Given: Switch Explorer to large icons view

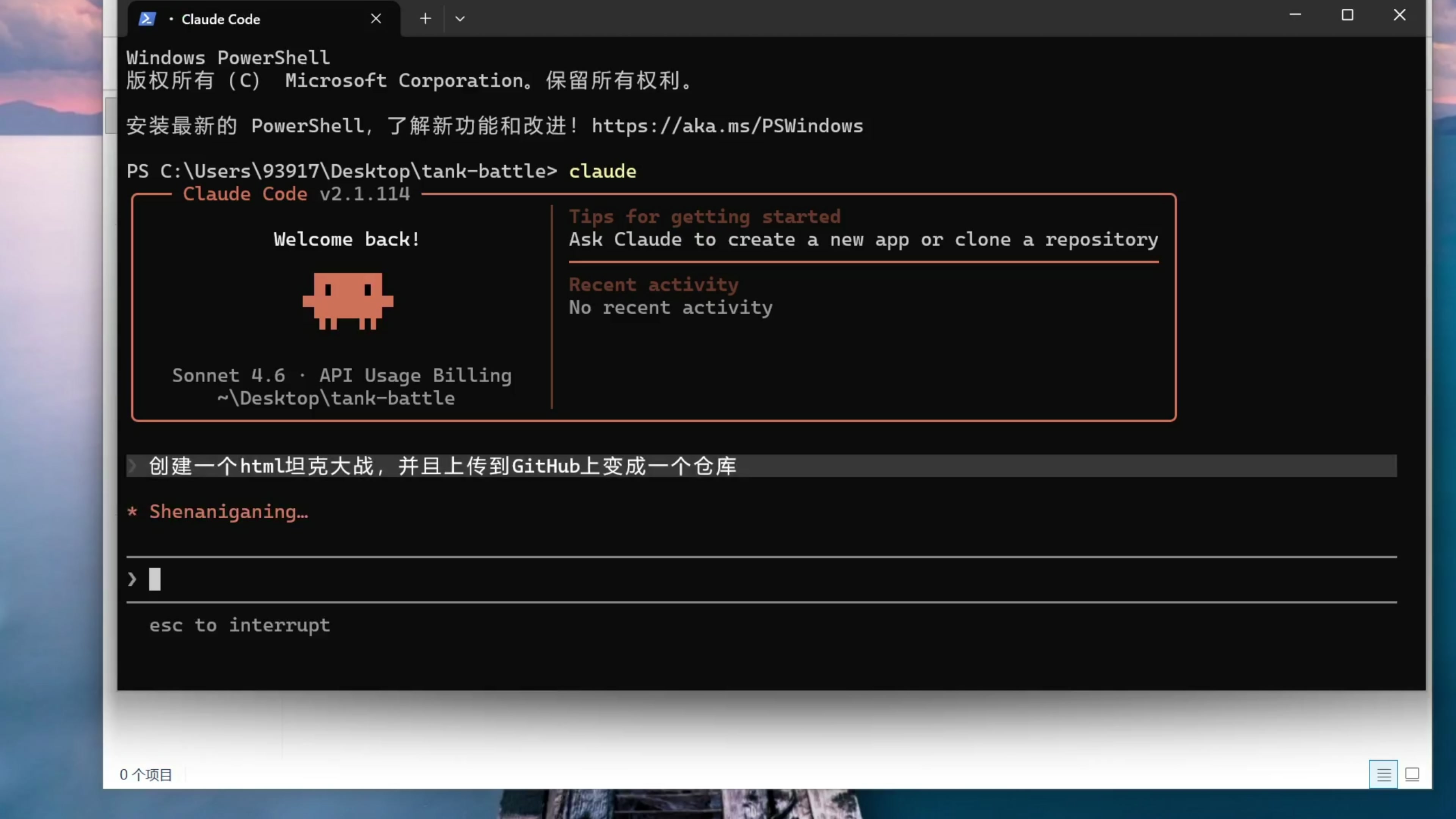Looking at the screenshot, I should [x=1412, y=774].
